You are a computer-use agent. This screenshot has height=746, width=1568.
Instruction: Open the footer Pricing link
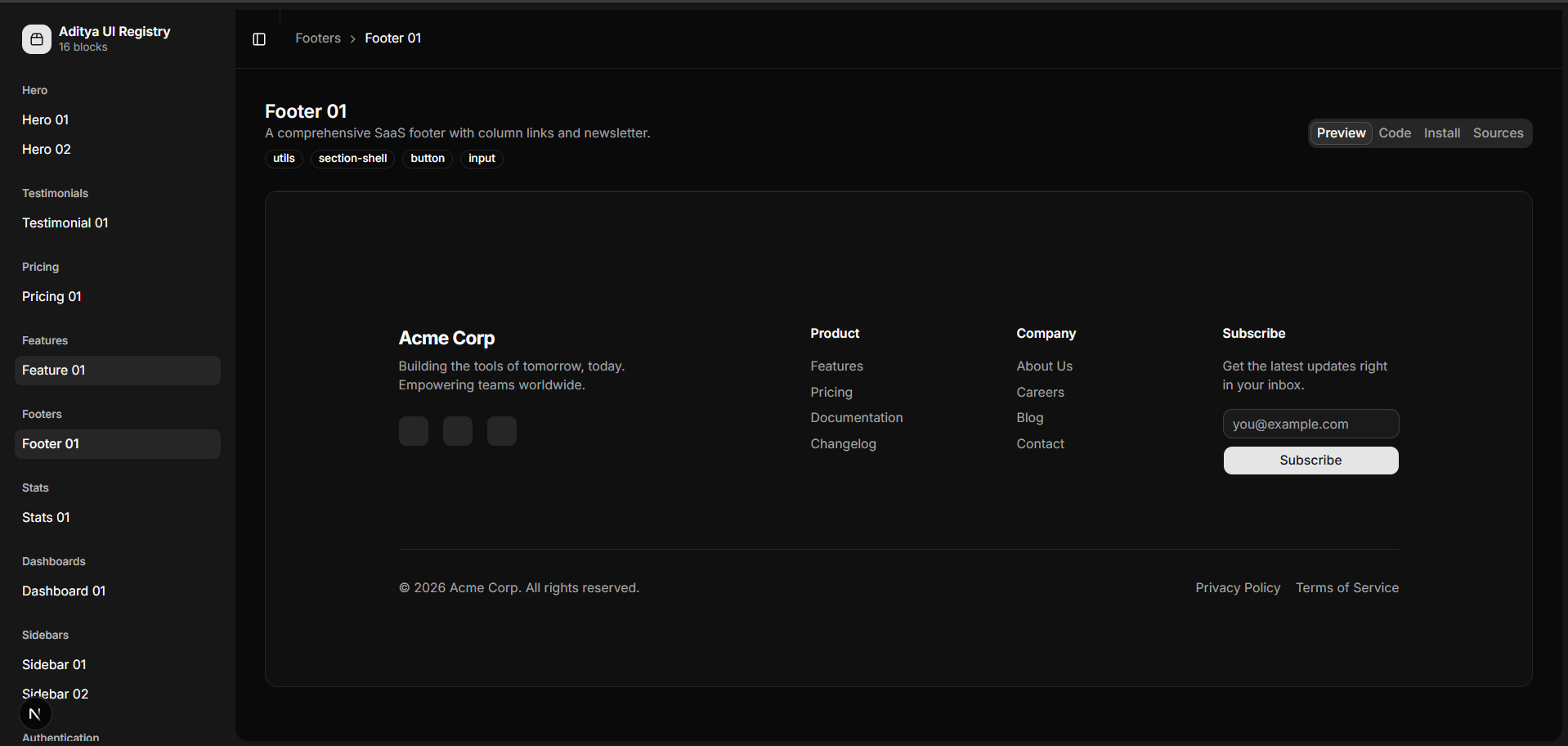click(x=831, y=393)
